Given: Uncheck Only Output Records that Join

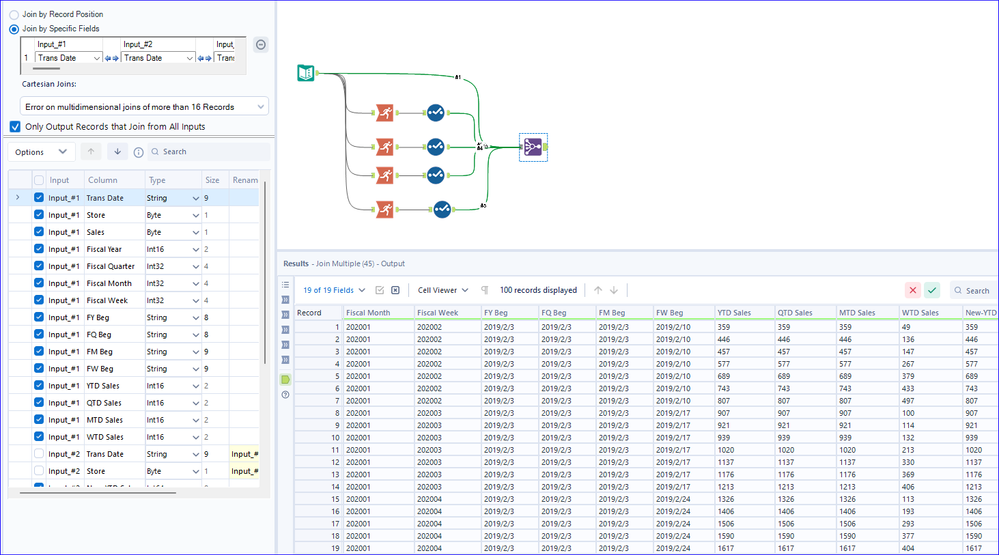Looking at the screenshot, I should click(15, 126).
